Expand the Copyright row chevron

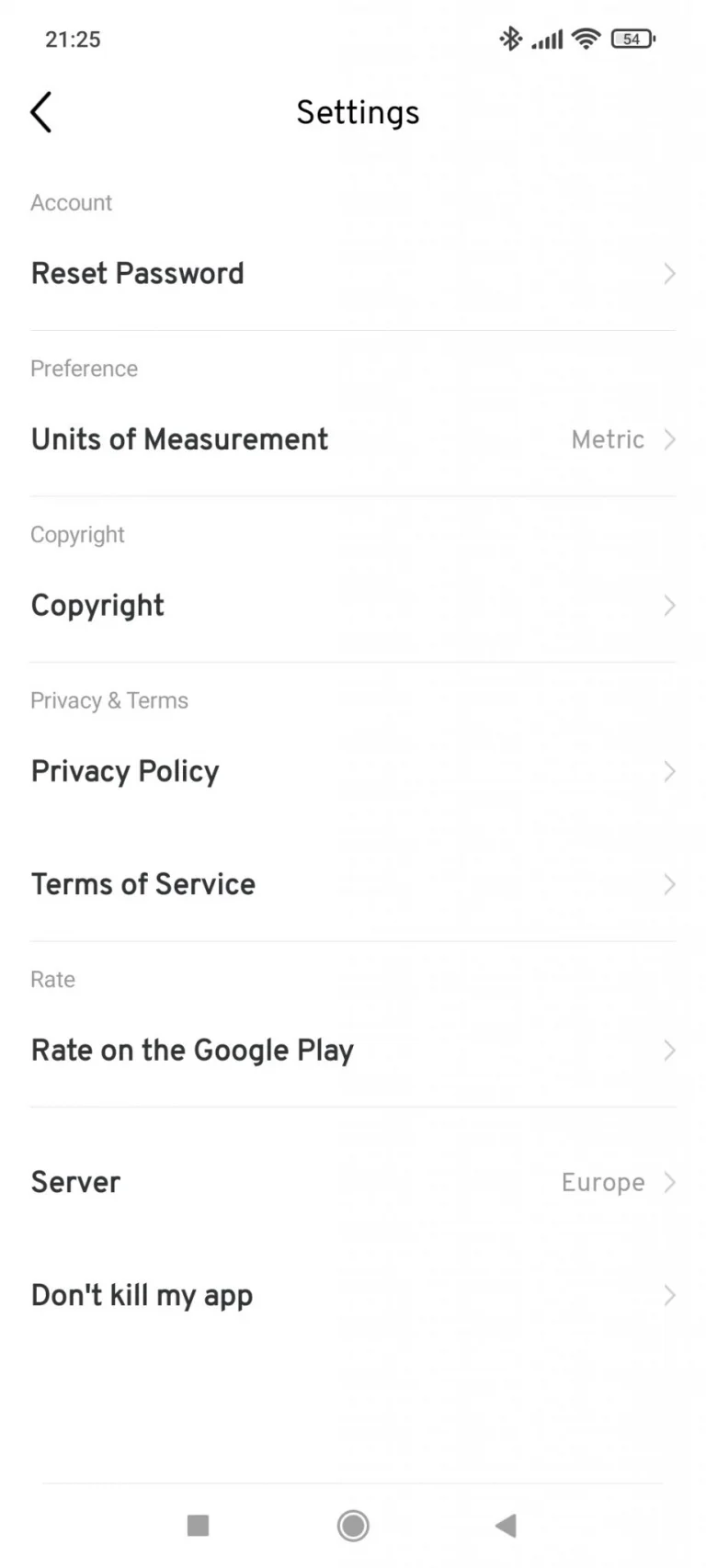coord(670,606)
